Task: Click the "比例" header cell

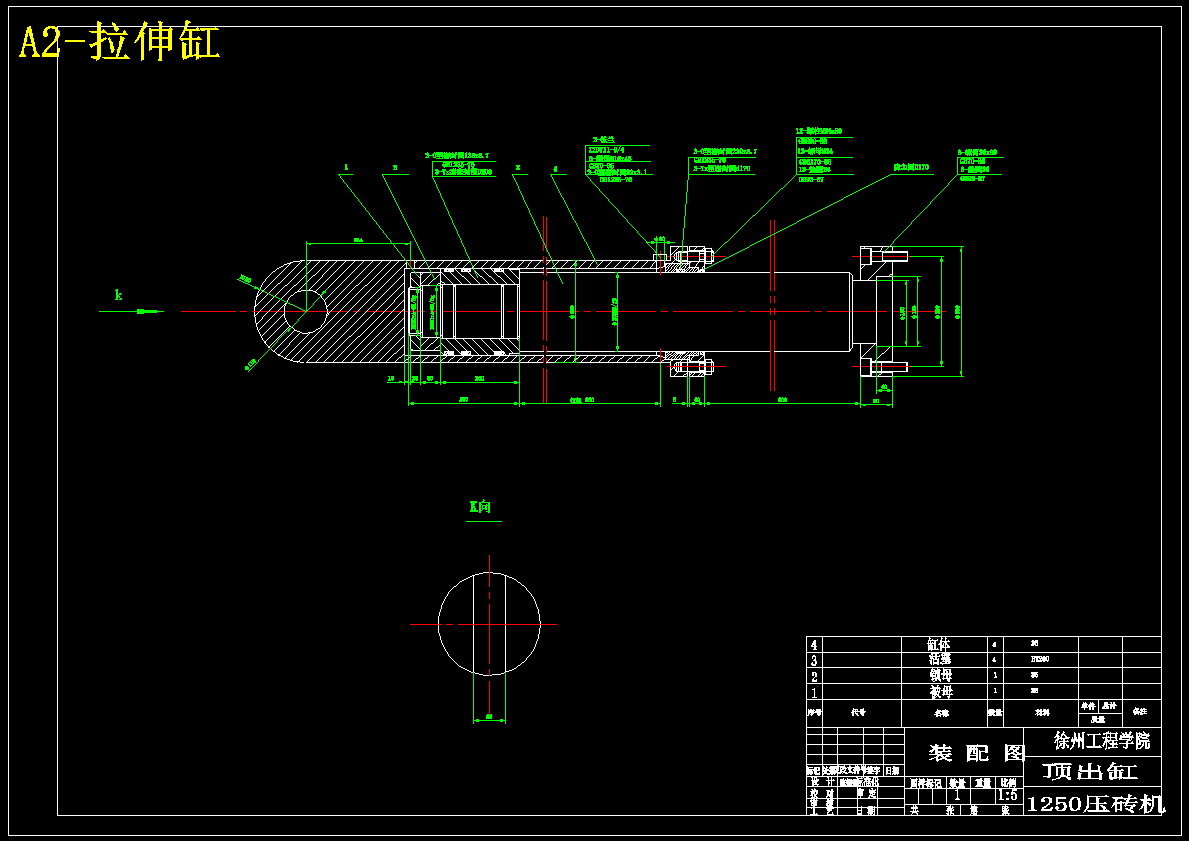Action: [1008, 783]
